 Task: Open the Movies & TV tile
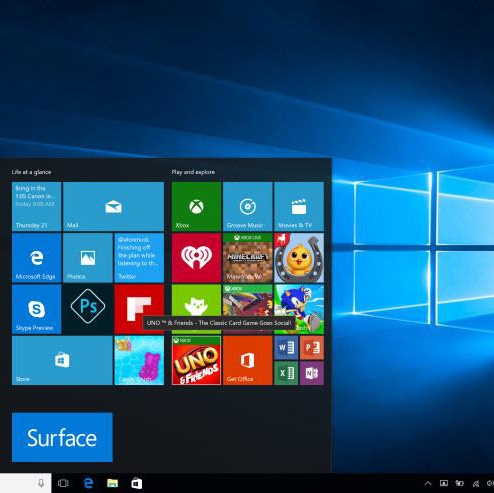click(x=299, y=206)
